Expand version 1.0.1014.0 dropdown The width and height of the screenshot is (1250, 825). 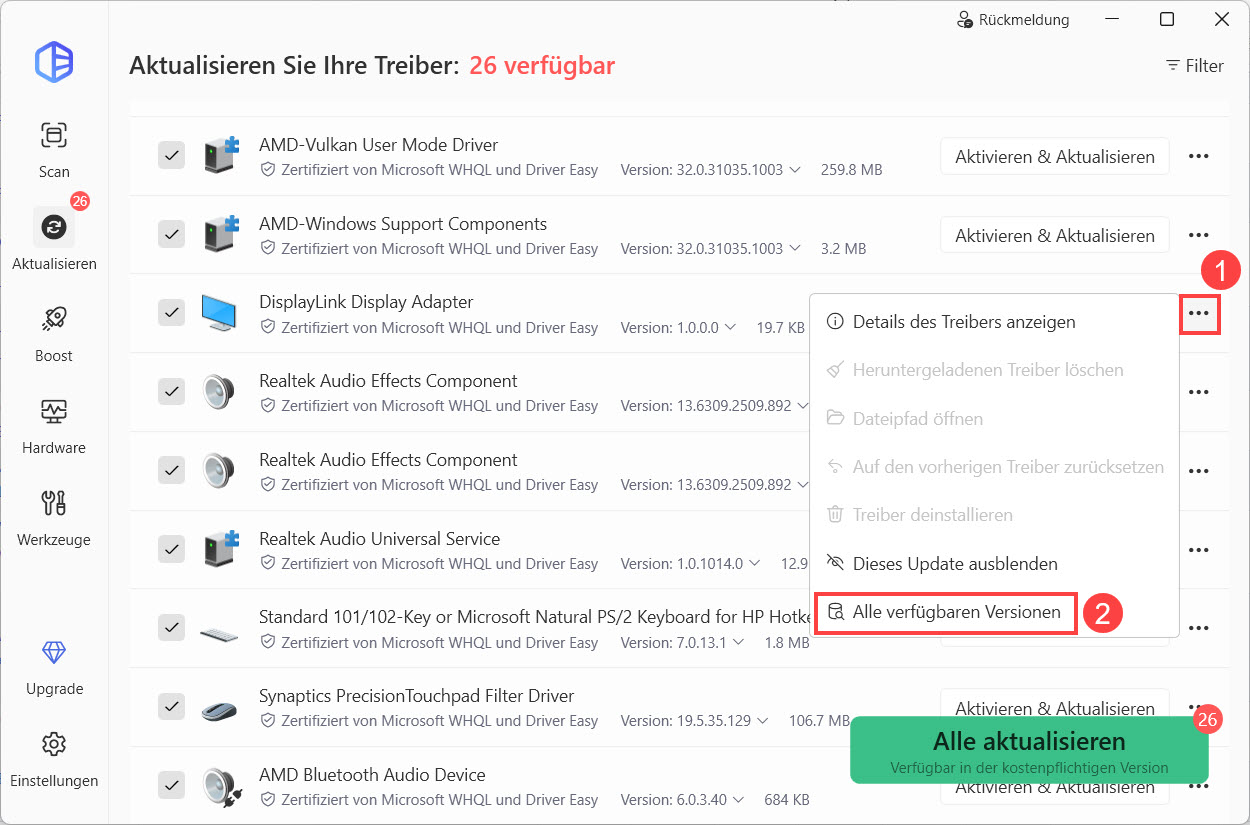click(755, 564)
